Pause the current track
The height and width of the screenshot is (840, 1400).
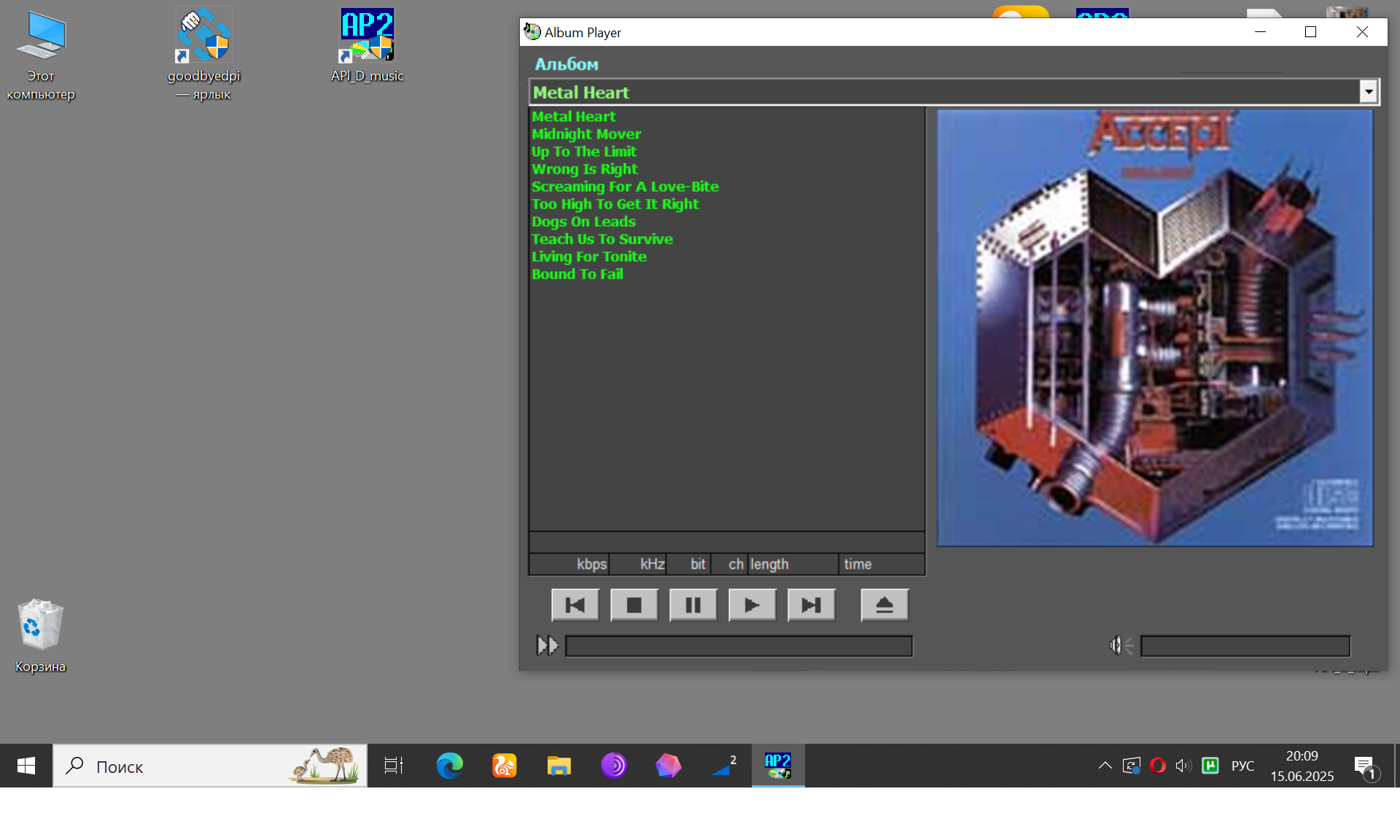tap(693, 605)
